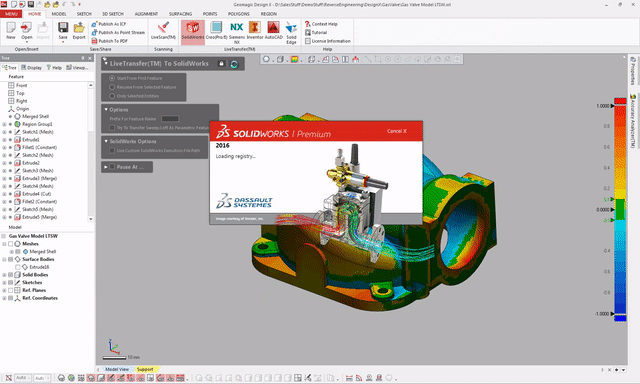
Task: Toggle the Pause At checkbox
Action: [x=112, y=166]
